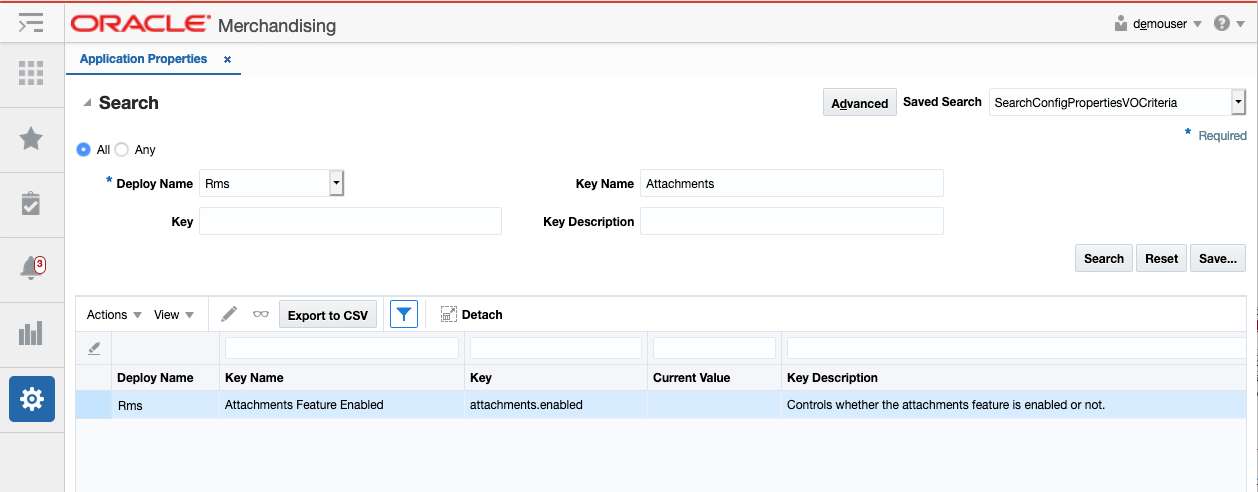Toggle the Query by Example filter icon
1258x492 pixels.
(404, 314)
